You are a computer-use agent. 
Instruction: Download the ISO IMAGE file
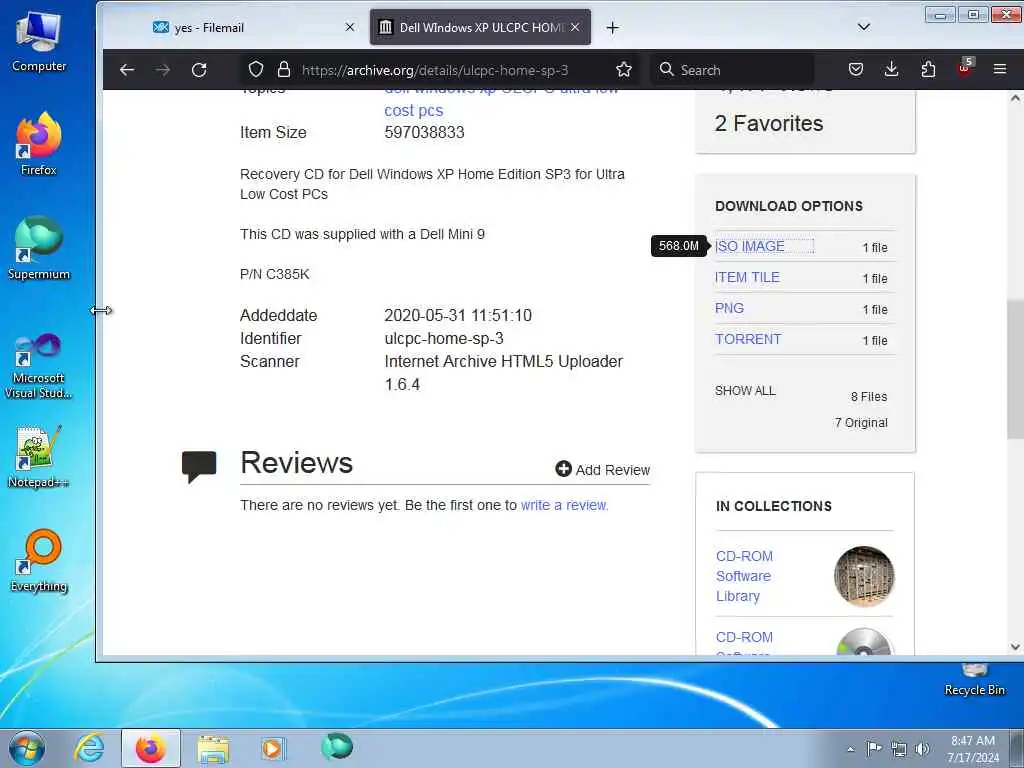pos(750,246)
